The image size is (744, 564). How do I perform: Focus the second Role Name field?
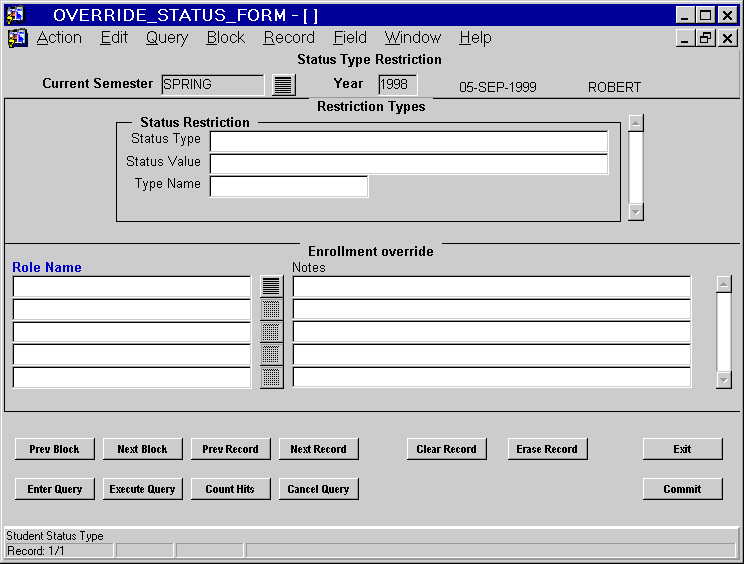click(x=132, y=309)
